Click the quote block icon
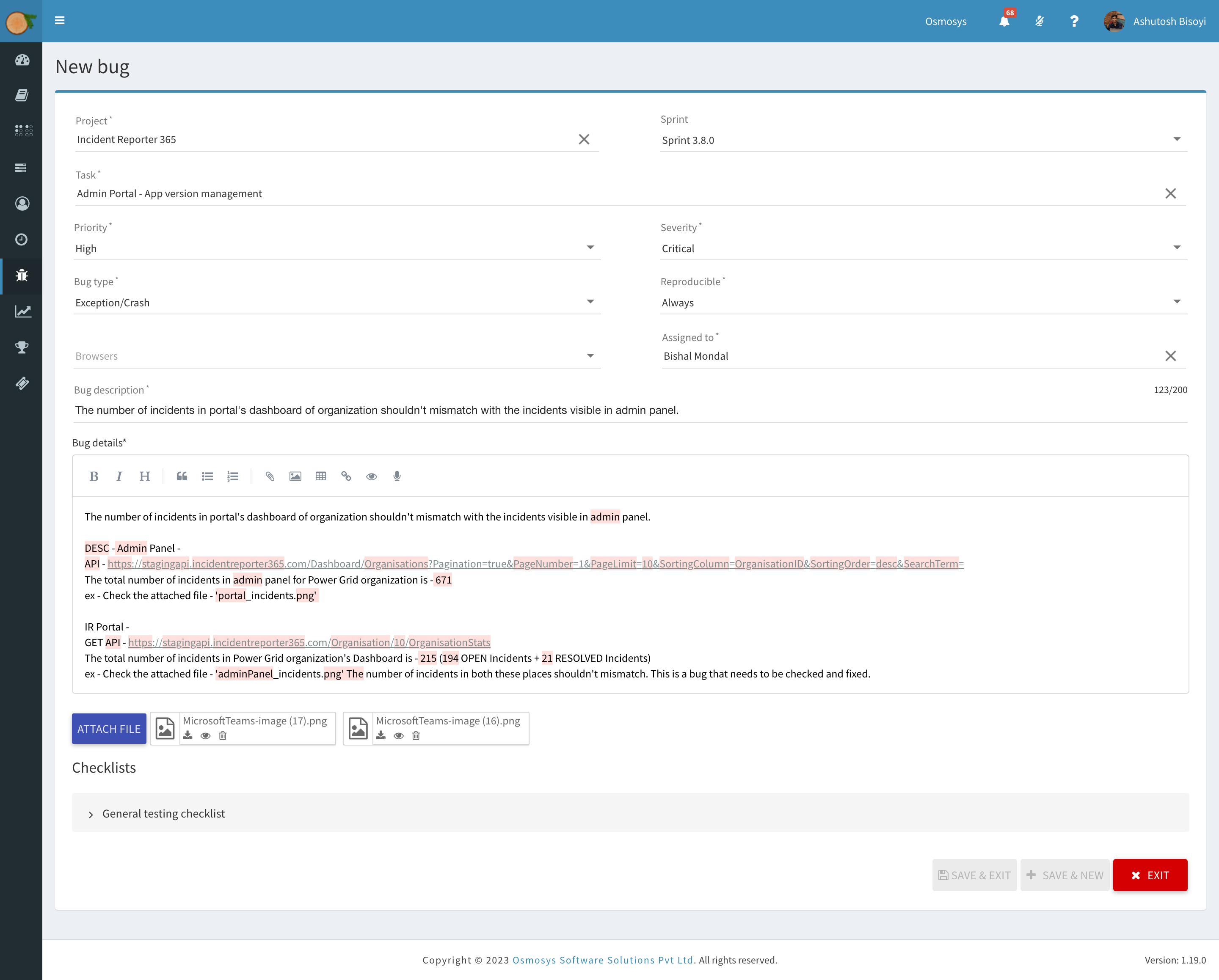This screenshot has width=1219, height=980. coord(182,476)
